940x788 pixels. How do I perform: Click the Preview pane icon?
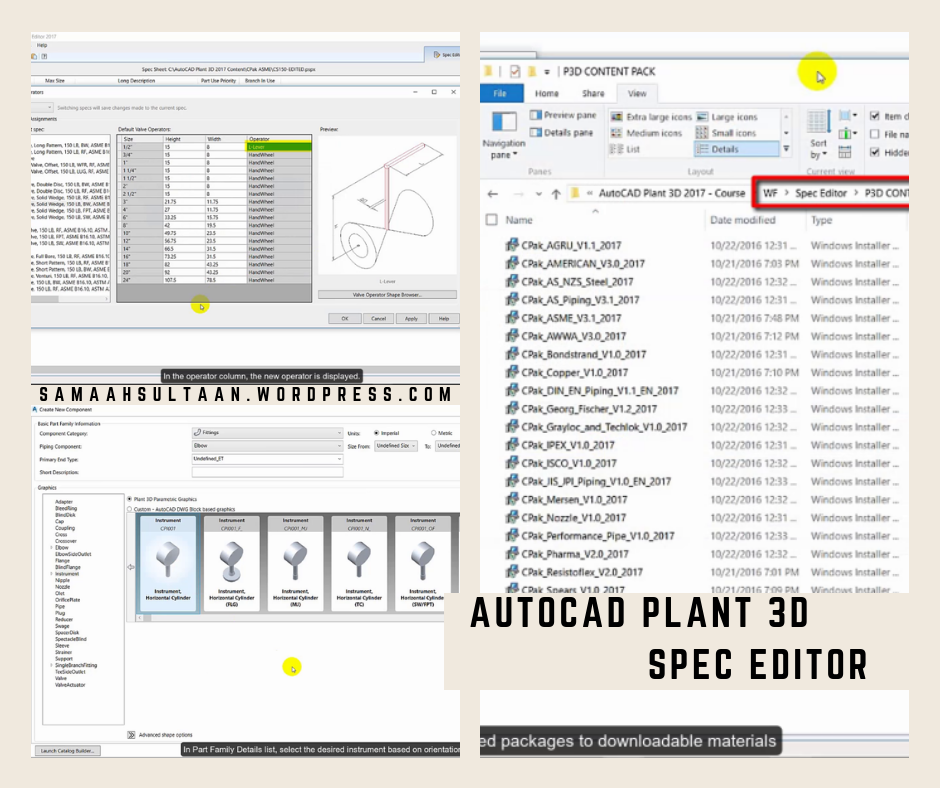pyautogui.click(x=535, y=115)
